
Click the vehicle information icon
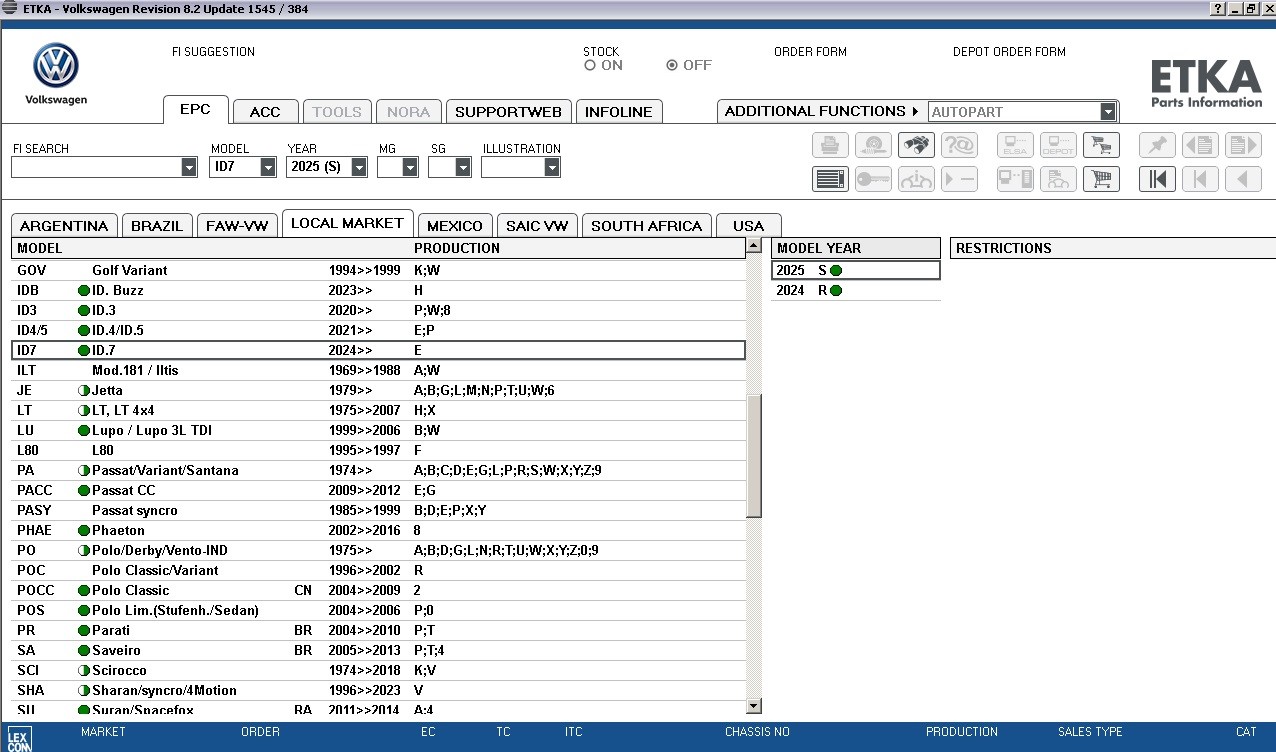pyautogui.click(x=916, y=179)
